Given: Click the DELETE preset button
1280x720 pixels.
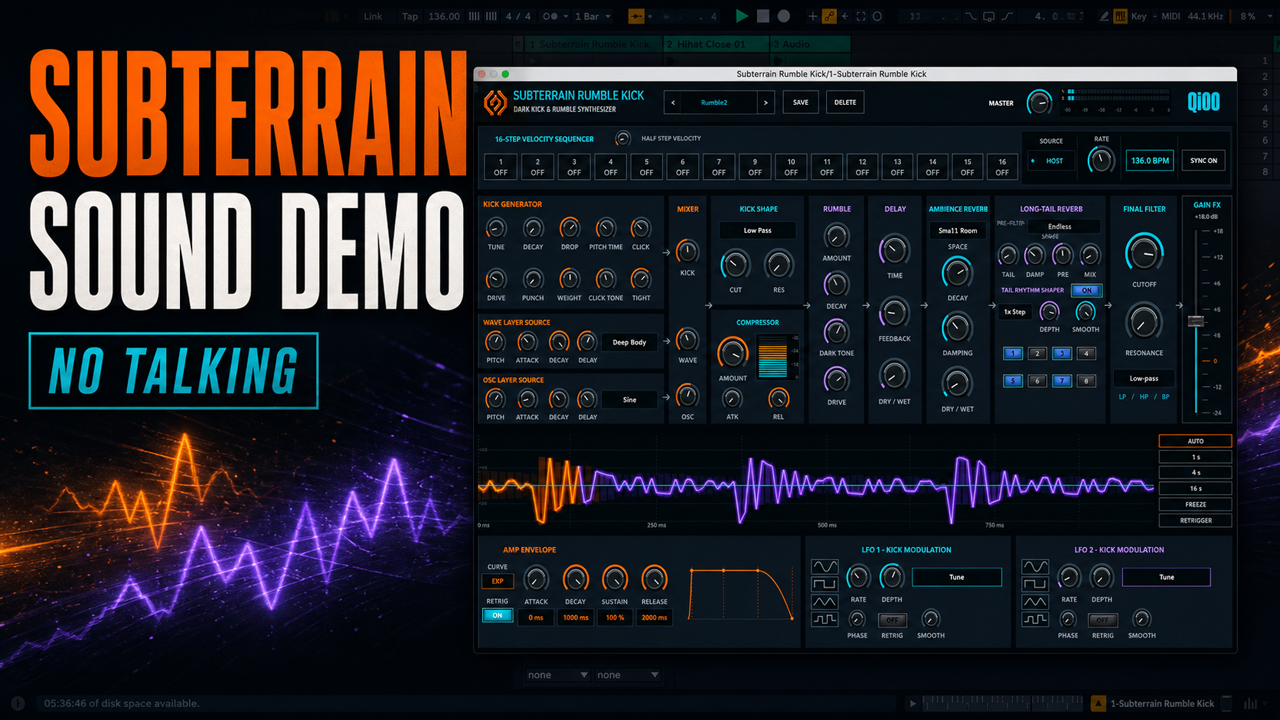Looking at the screenshot, I should (x=845, y=102).
